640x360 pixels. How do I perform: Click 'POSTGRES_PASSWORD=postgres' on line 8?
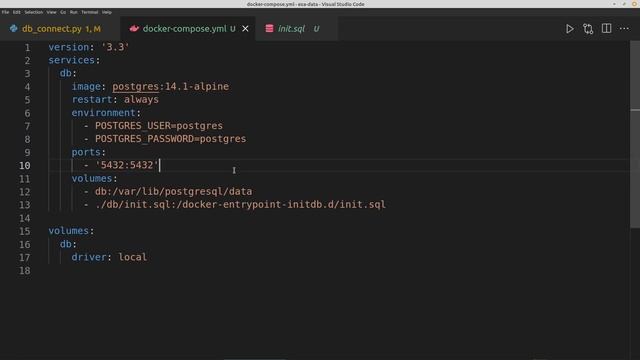(171, 139)
